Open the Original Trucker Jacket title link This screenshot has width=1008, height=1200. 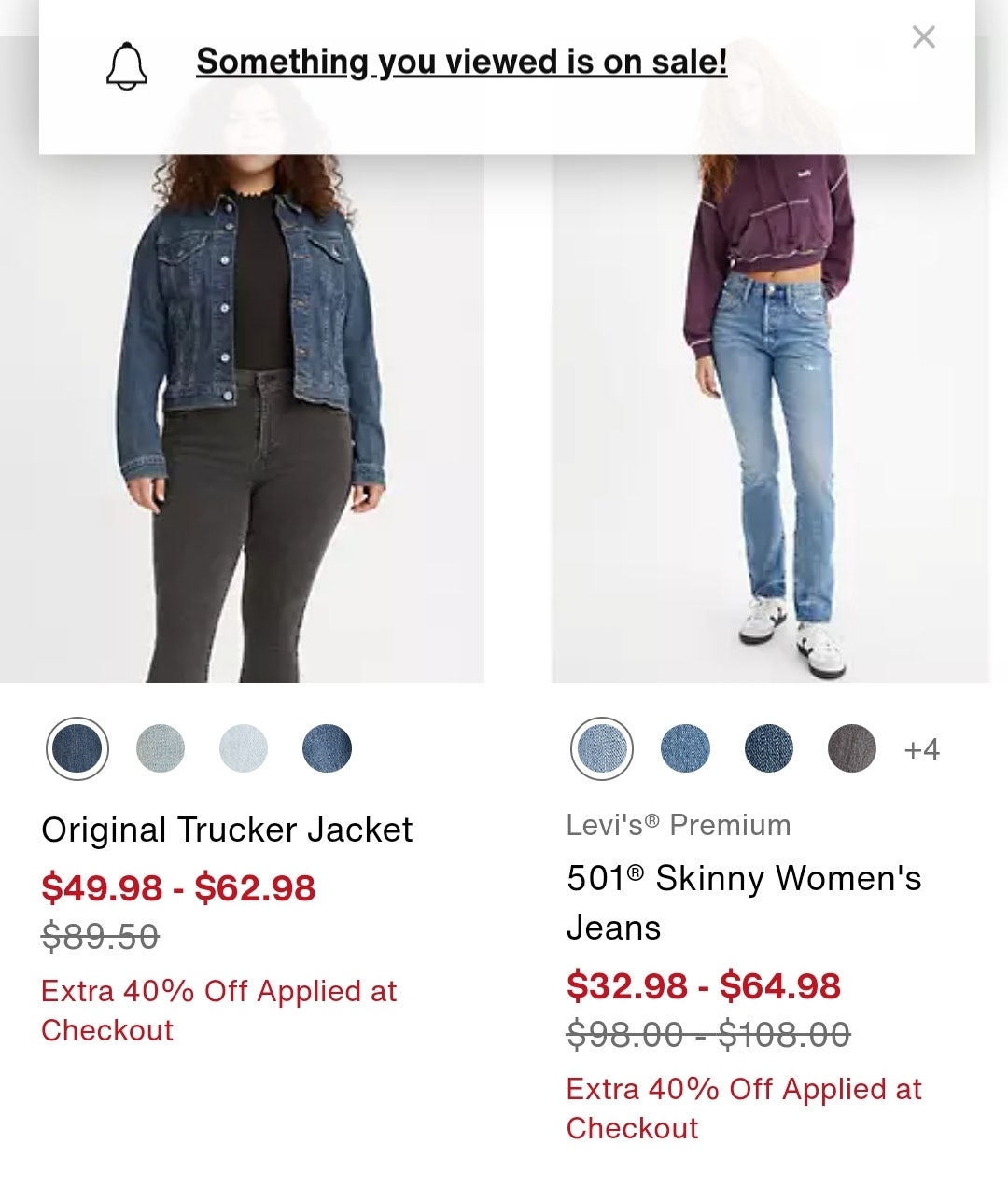[227, 830]
